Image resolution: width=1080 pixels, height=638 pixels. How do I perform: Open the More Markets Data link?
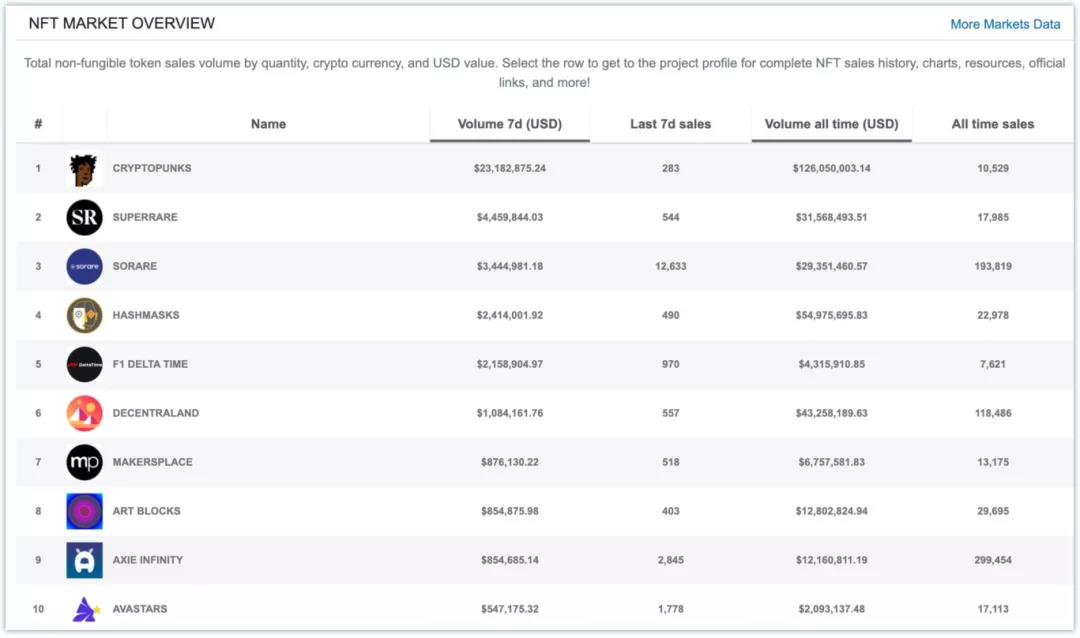1005,24
